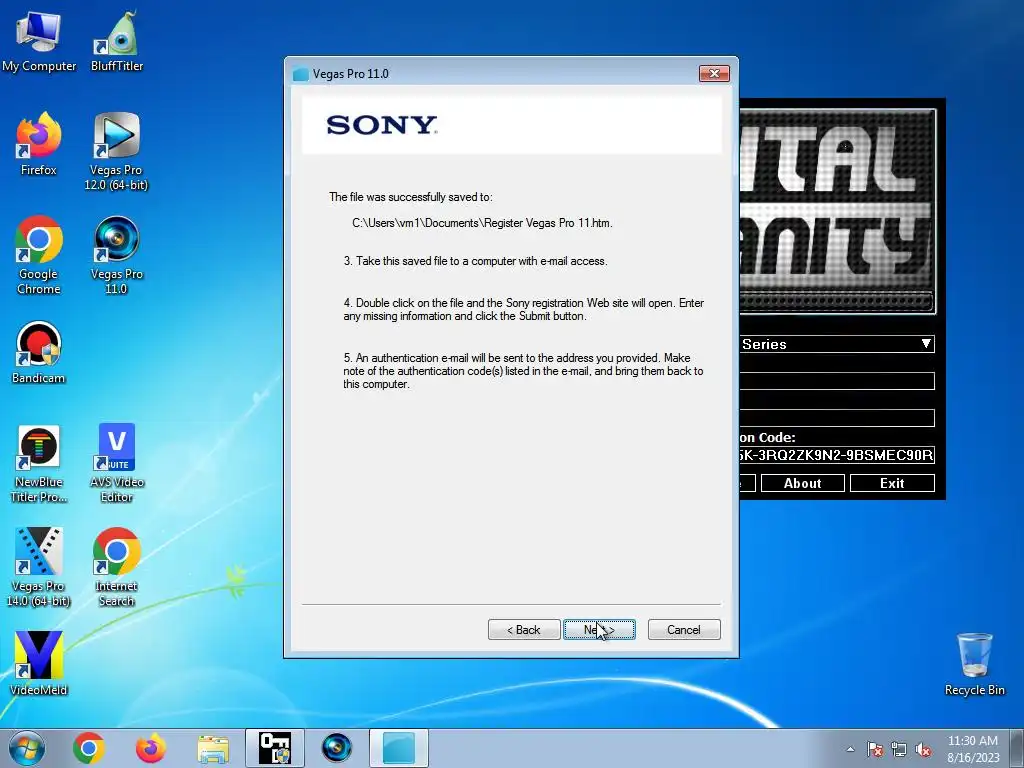Click Exit in the keygen window
This screenshot has height=768, width=1024.
pyautogui.click(x=892, y=483)
